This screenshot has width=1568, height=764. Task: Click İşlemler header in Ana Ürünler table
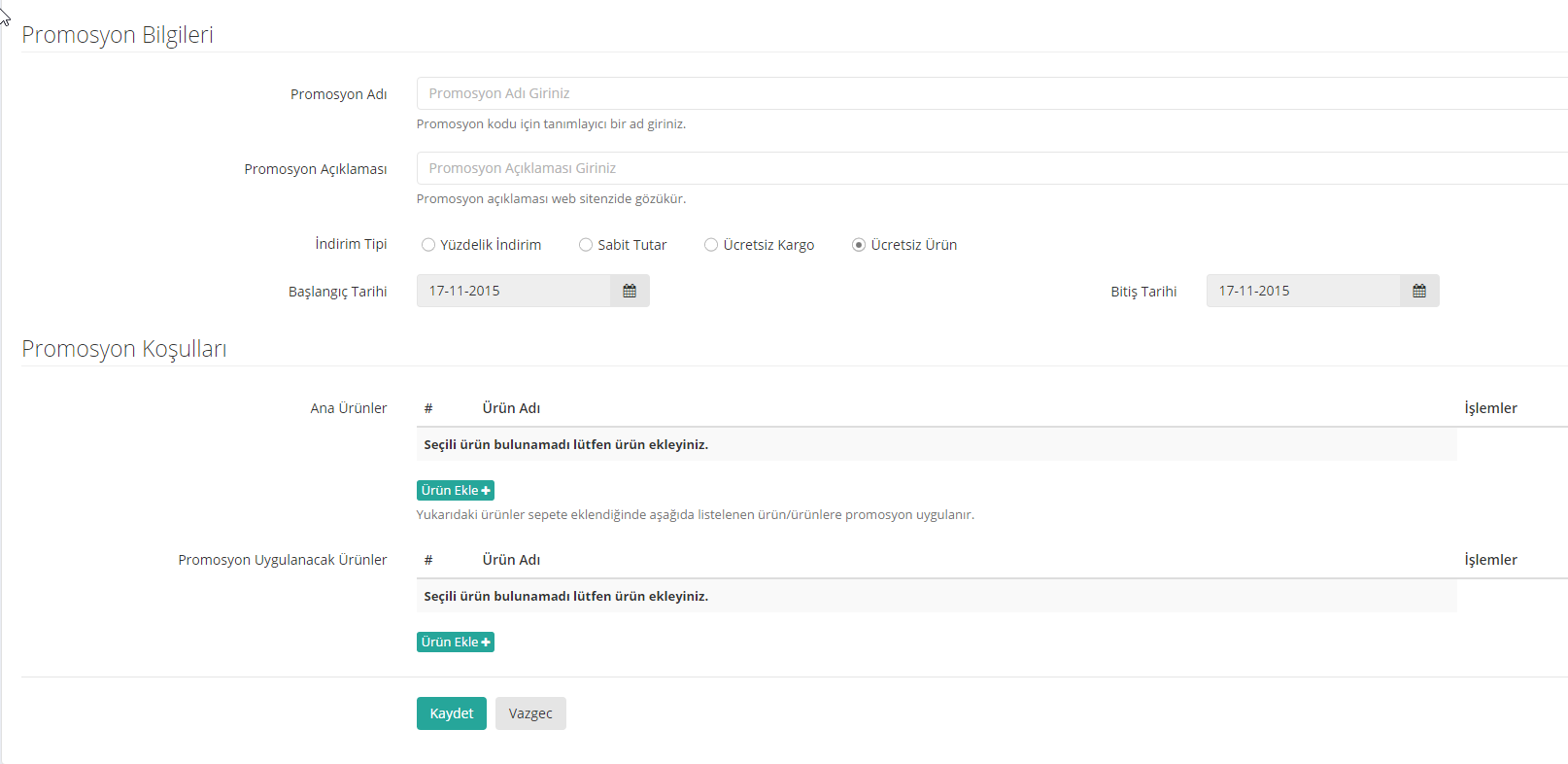pyautogui.click(x=1490, y=408)
